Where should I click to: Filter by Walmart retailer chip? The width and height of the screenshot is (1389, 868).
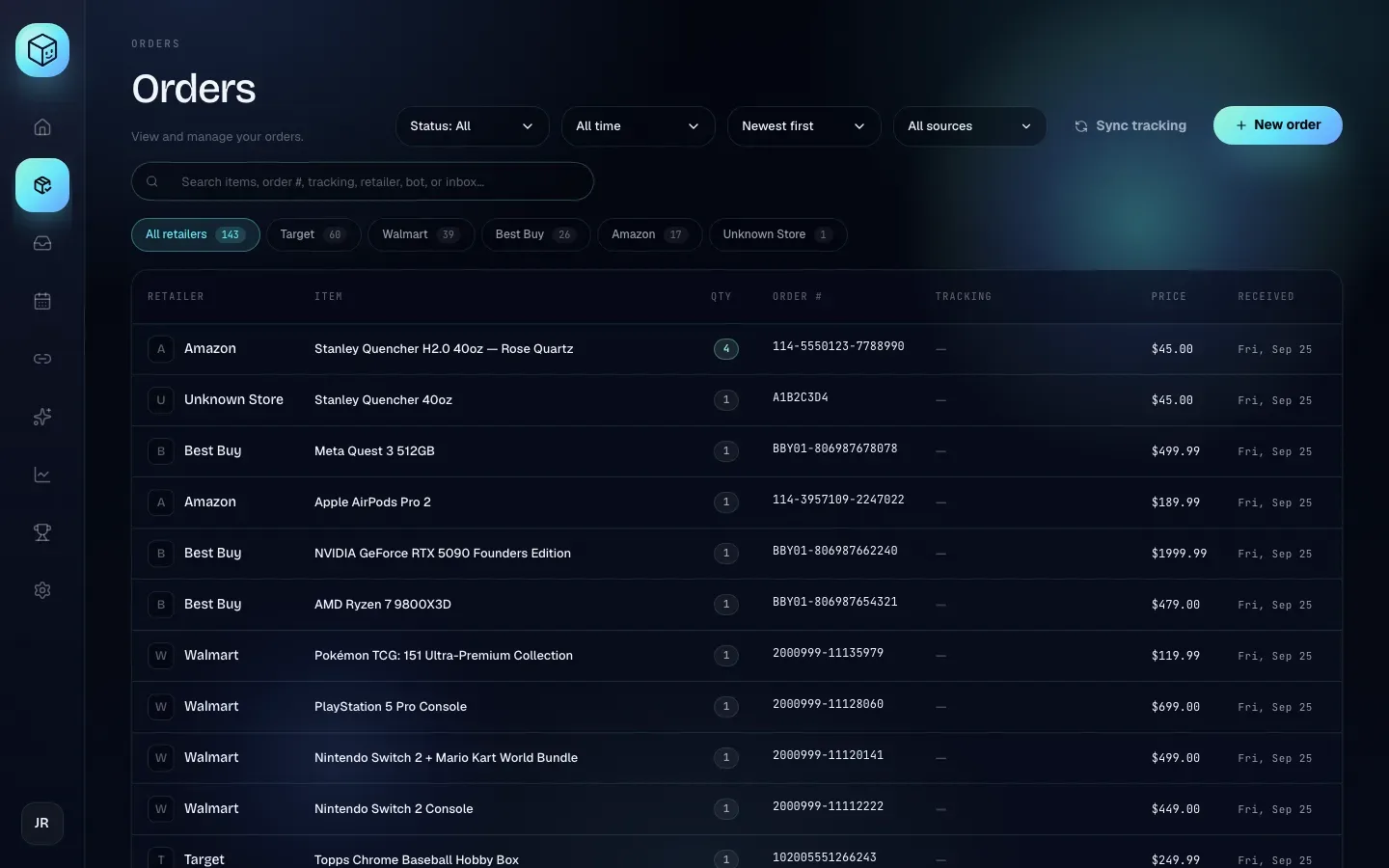click(422, 234)
